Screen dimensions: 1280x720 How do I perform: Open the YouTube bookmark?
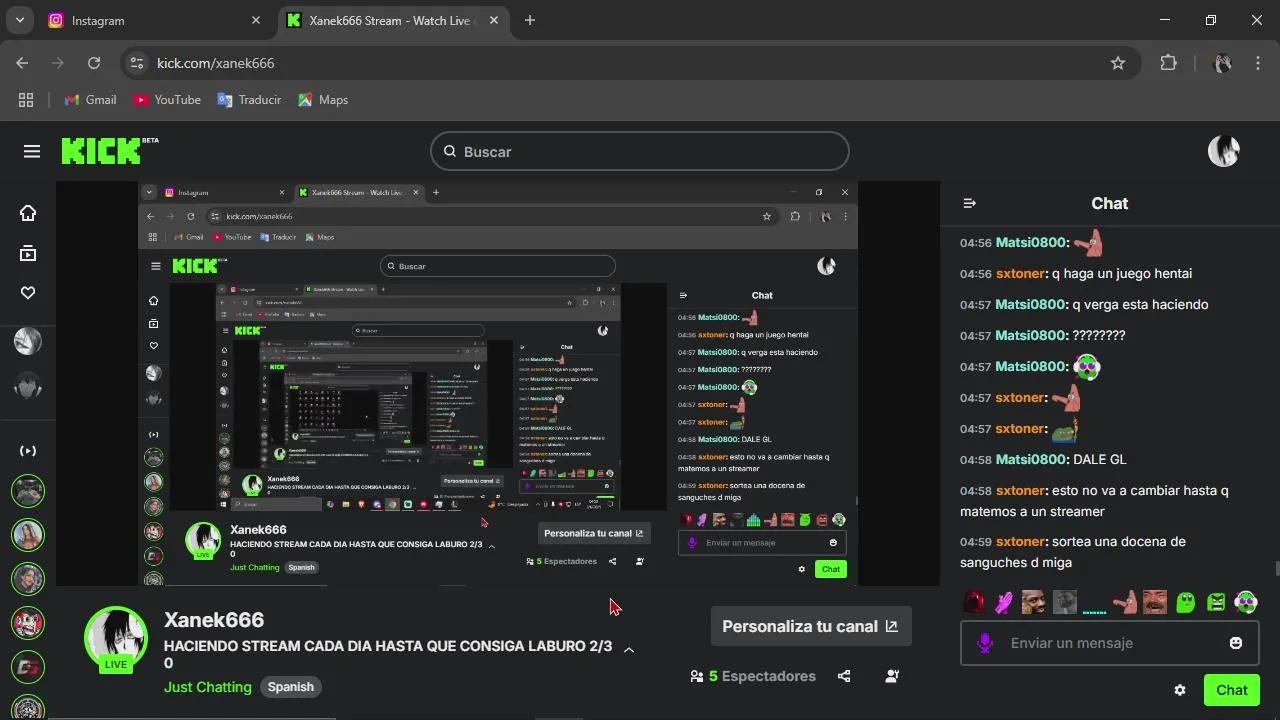[167, 100]
